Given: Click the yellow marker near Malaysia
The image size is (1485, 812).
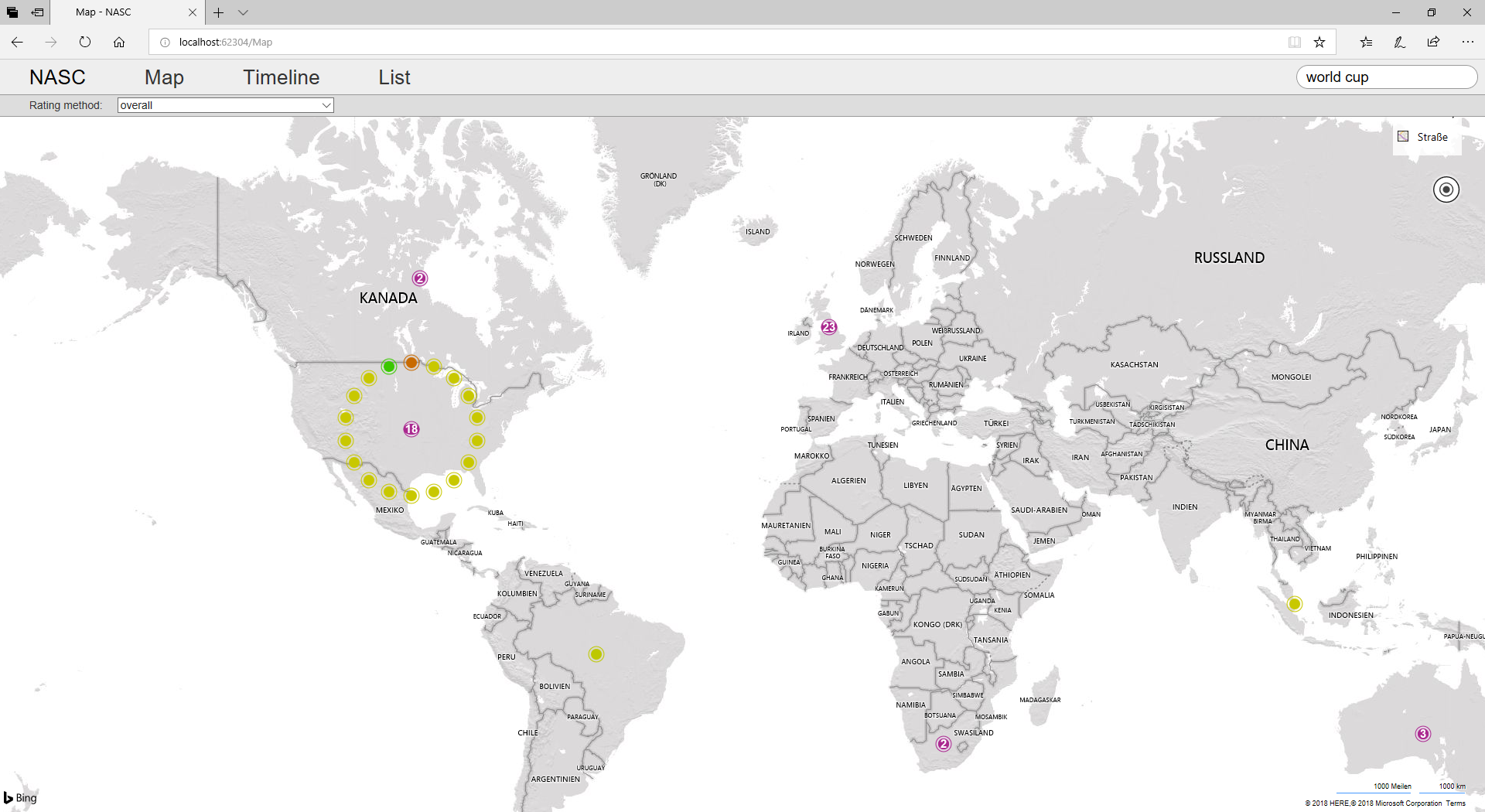Looking at the screenshot, I should click(x=1295, y=604).
